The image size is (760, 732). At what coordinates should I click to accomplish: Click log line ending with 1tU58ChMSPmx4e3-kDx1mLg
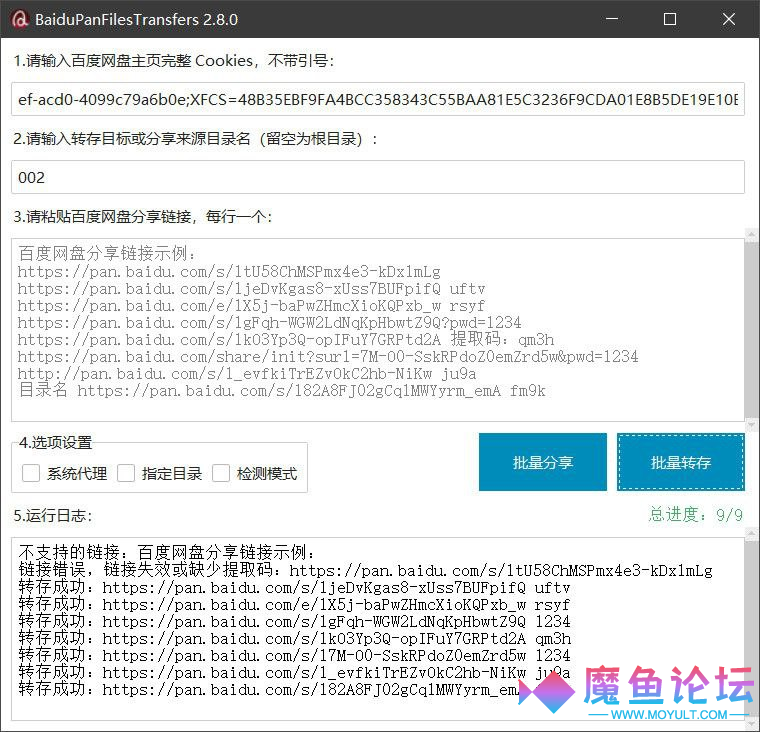pyautogui.click(x=365, y=570)
